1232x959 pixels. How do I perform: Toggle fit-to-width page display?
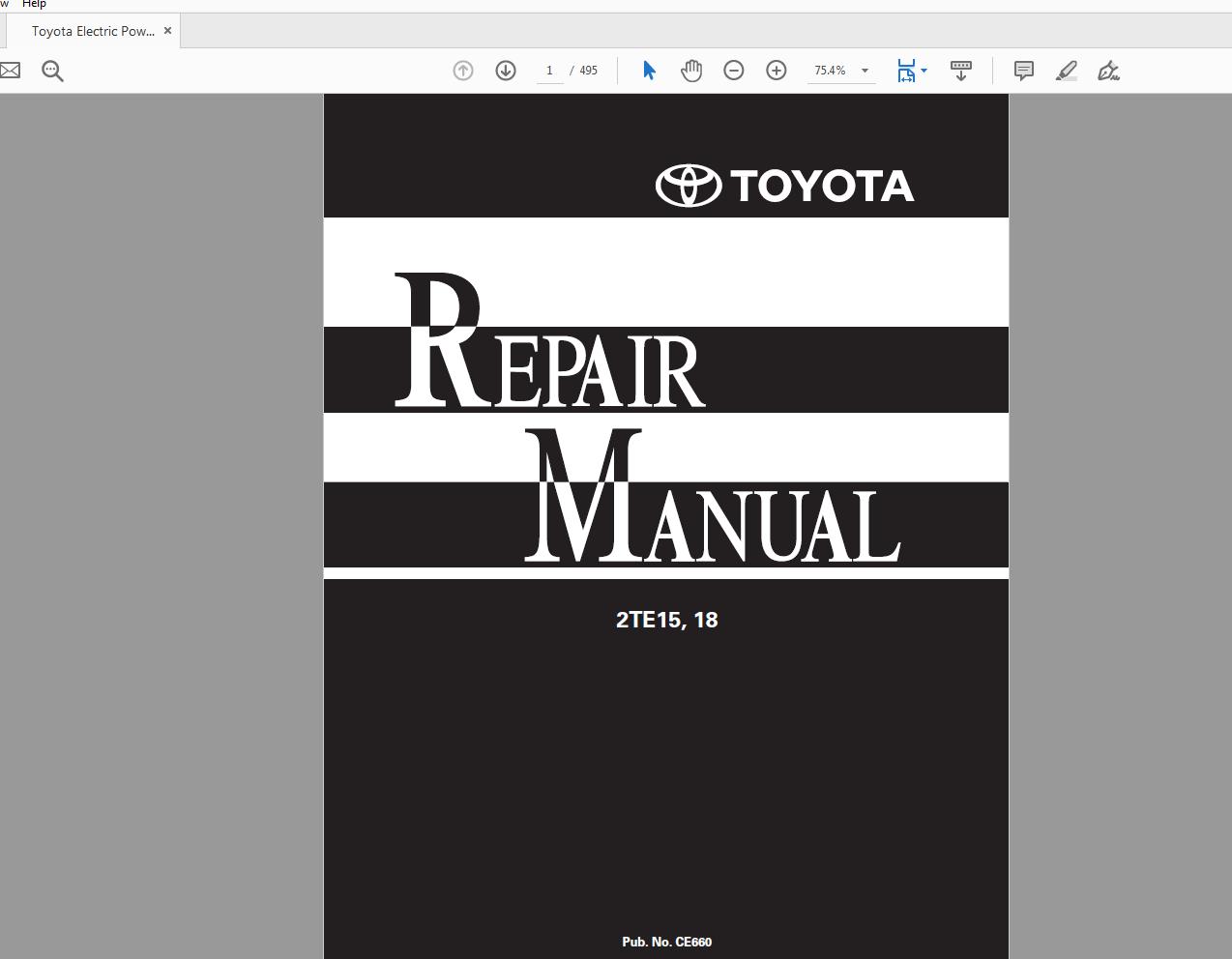[x=906, y=70]
